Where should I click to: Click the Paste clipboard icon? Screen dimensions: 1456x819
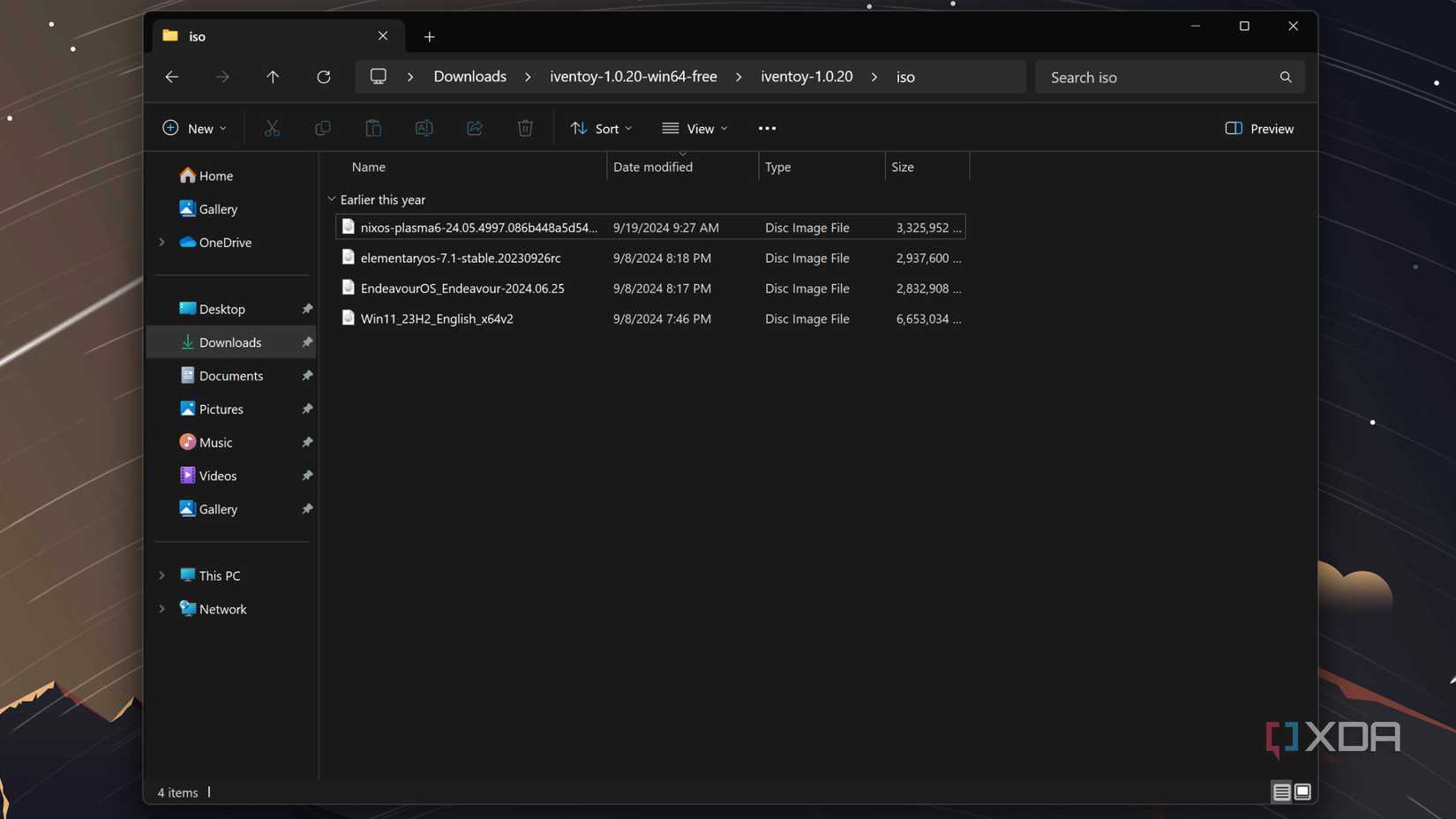click(x=373, y=128)
